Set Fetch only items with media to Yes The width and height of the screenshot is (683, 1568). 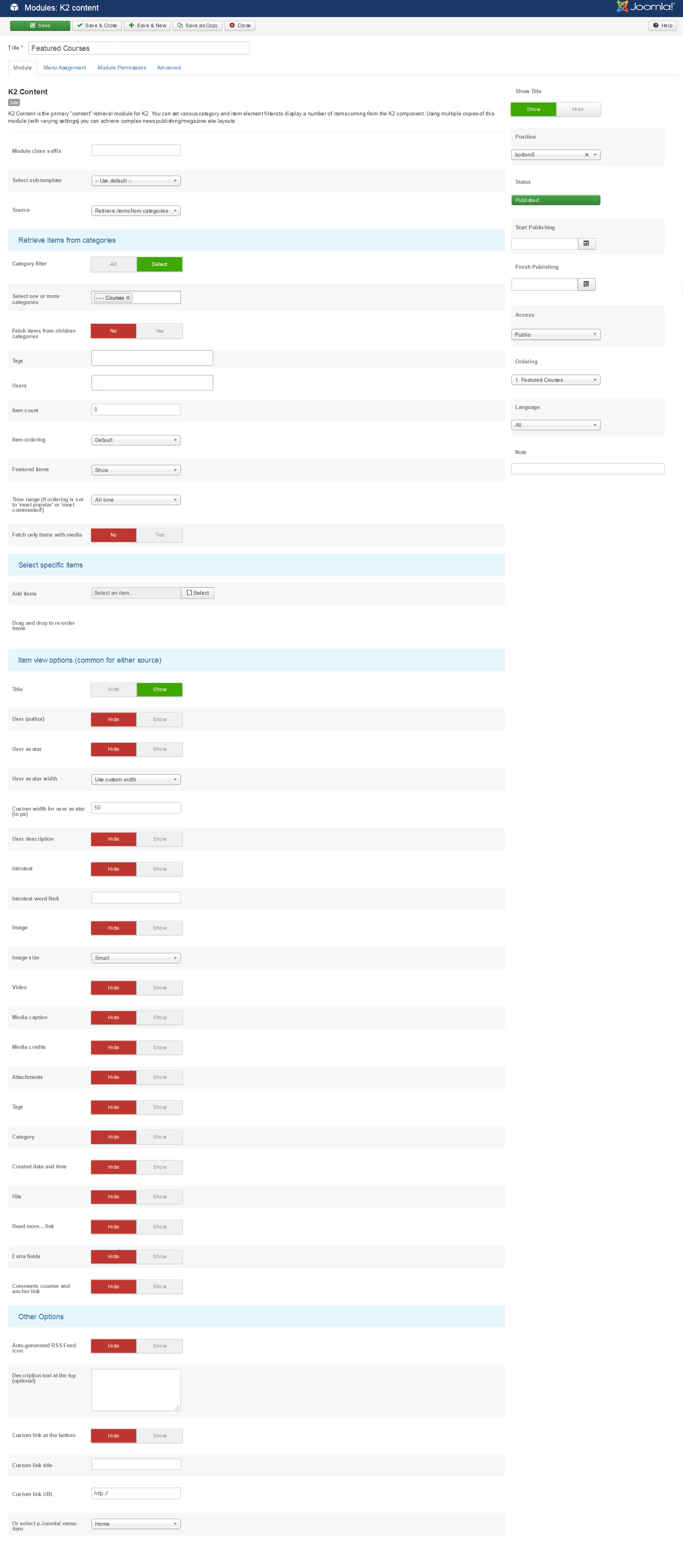tap(159, 535)
